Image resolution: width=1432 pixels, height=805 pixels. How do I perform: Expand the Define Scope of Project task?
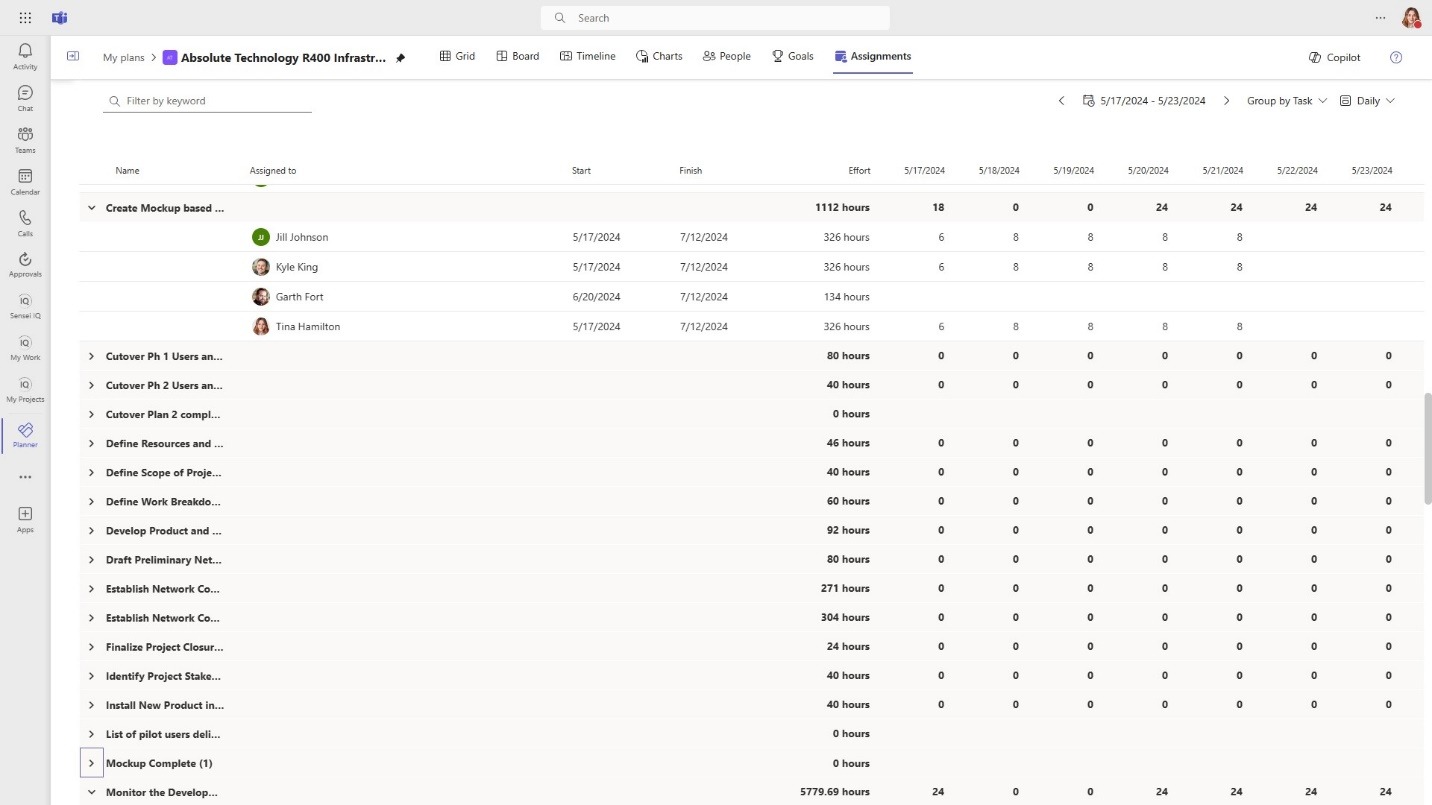[91, 472]
